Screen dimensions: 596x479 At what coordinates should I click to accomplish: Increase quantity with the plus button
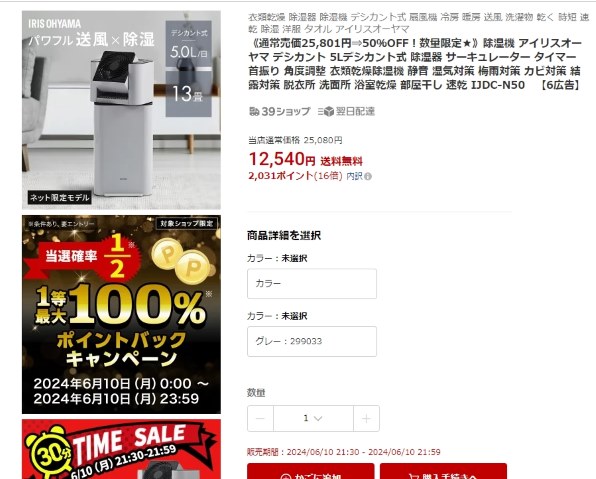[x=366, y=419]
